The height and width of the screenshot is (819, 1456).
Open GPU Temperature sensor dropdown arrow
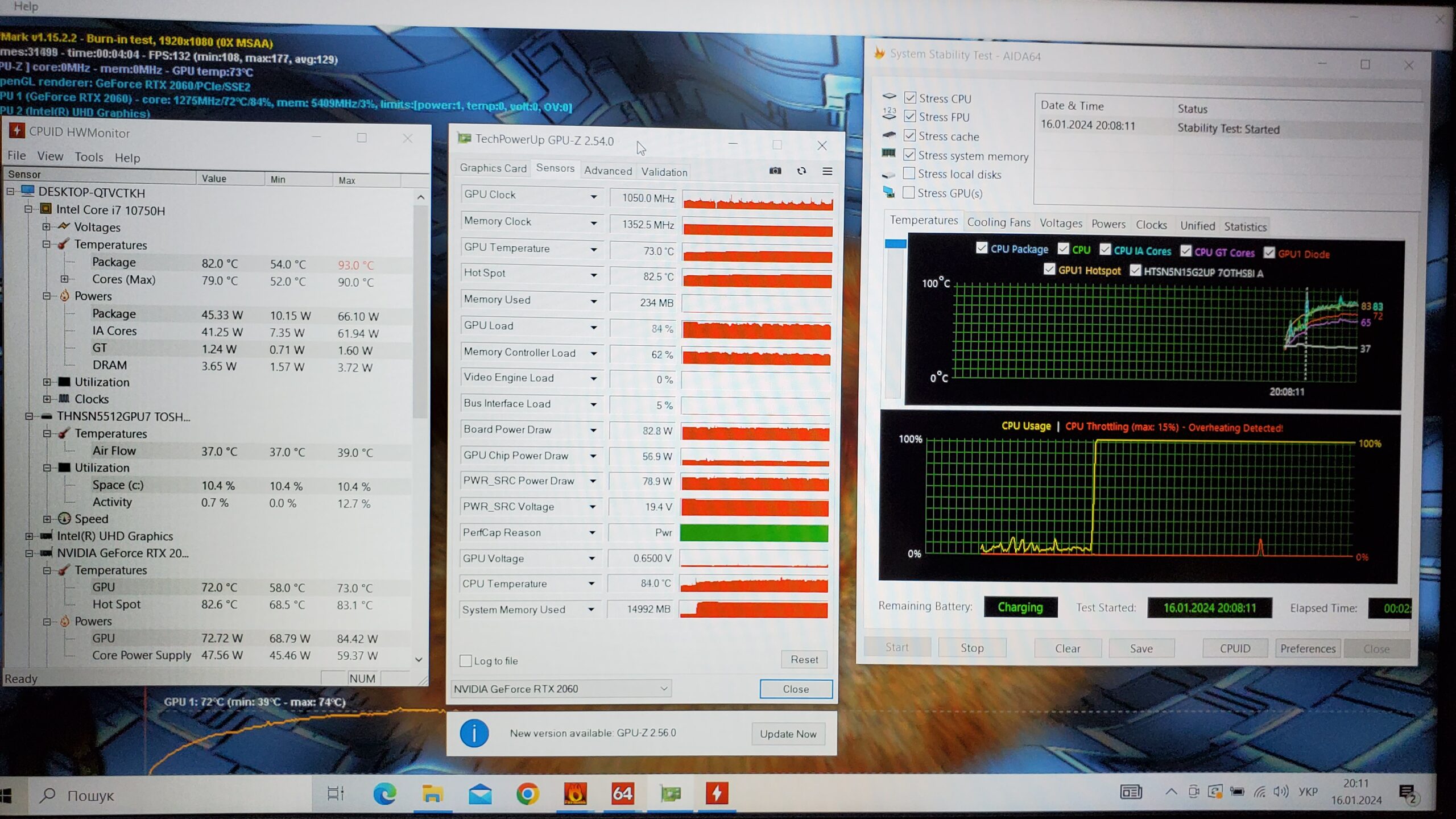pyautogui.click(x=594, y=249)
